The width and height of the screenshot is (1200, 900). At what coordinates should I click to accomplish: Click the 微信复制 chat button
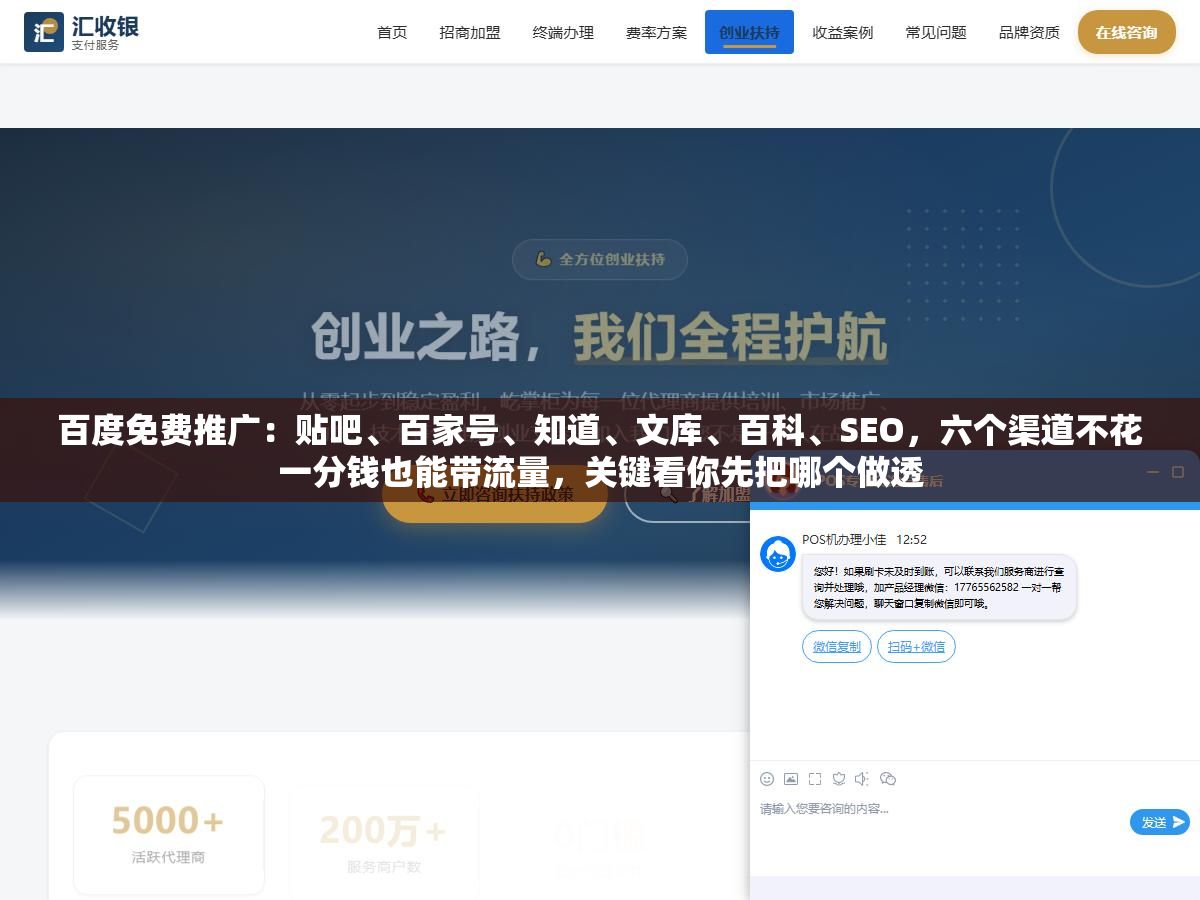pos(837,646)
